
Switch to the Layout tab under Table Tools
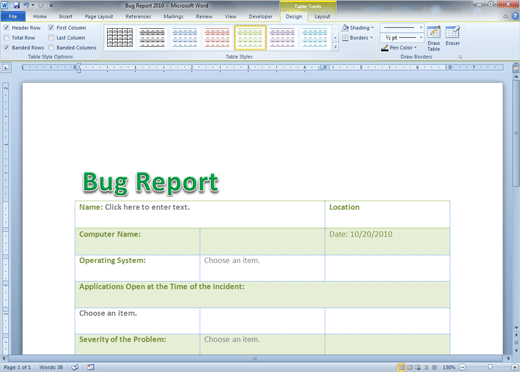pos(322,16)
